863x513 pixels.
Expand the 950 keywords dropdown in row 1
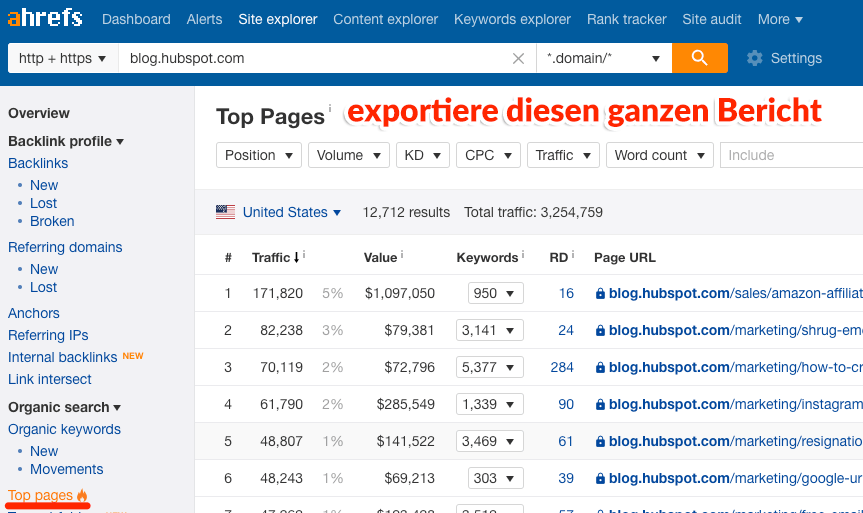click(495, 293)
